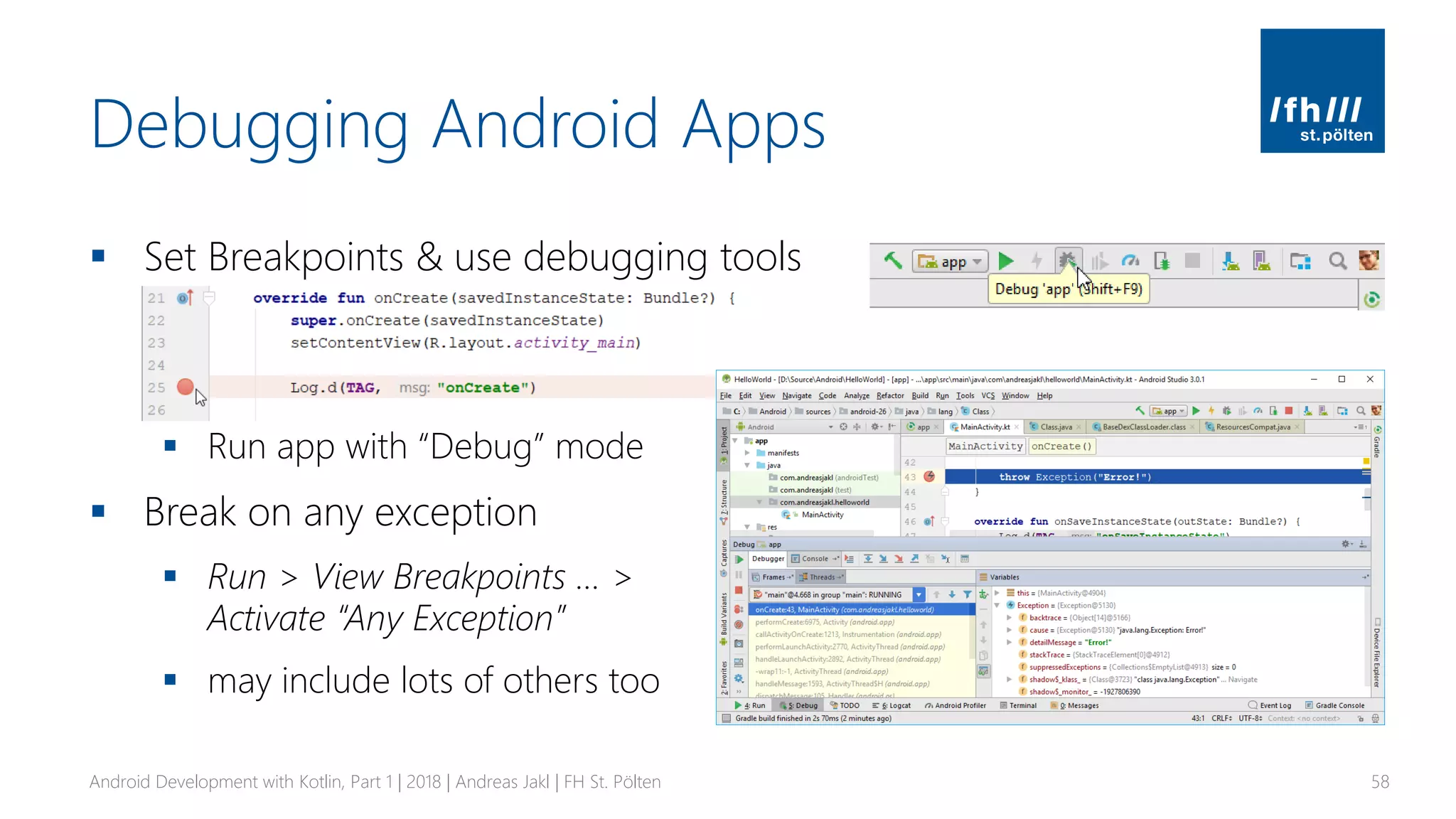Open the app run configuration dropdown
1456x819 pixels.
[951, 262]
